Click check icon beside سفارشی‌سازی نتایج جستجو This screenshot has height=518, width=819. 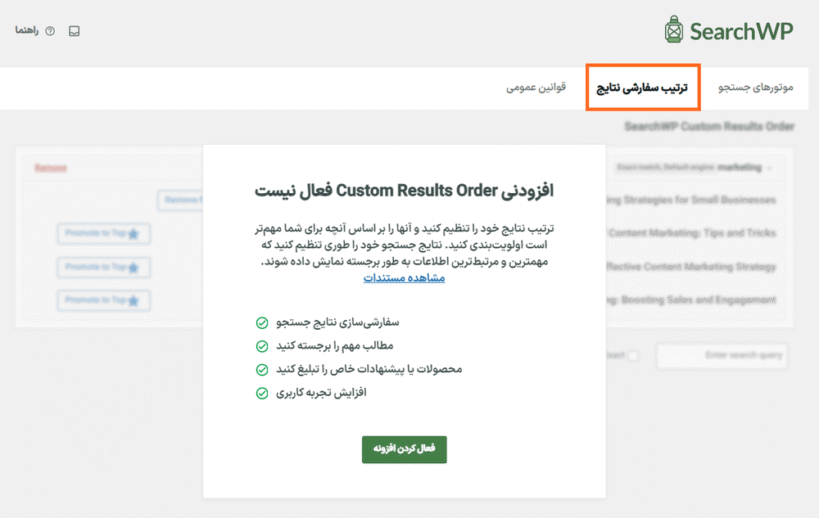pos(262,323)
